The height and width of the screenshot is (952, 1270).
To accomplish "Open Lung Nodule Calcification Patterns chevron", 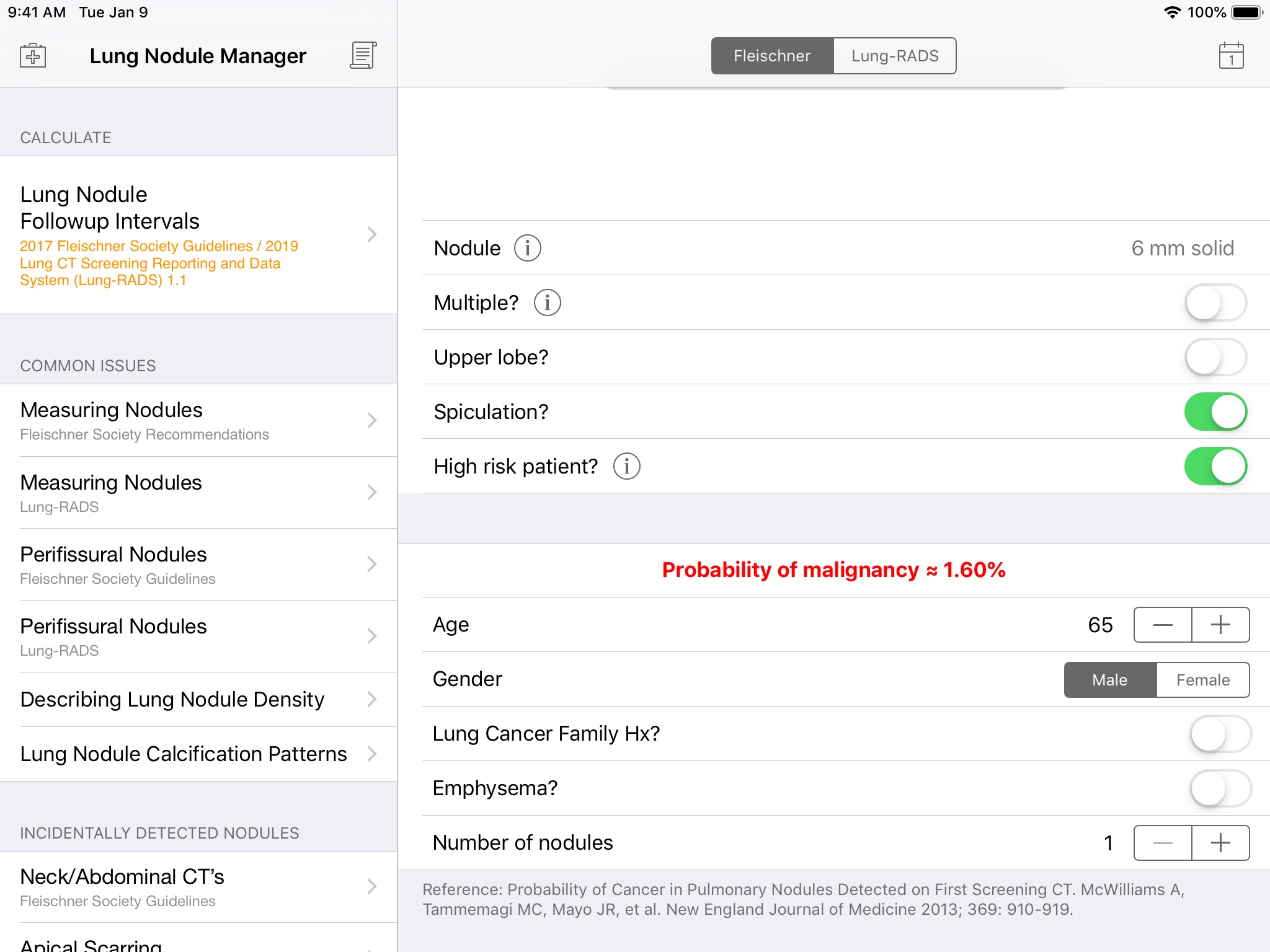I will (x=371, y=754).
